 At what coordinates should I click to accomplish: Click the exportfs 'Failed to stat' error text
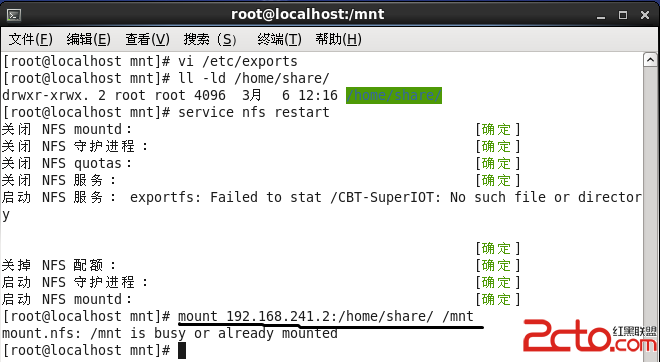[x=385, y=197]
